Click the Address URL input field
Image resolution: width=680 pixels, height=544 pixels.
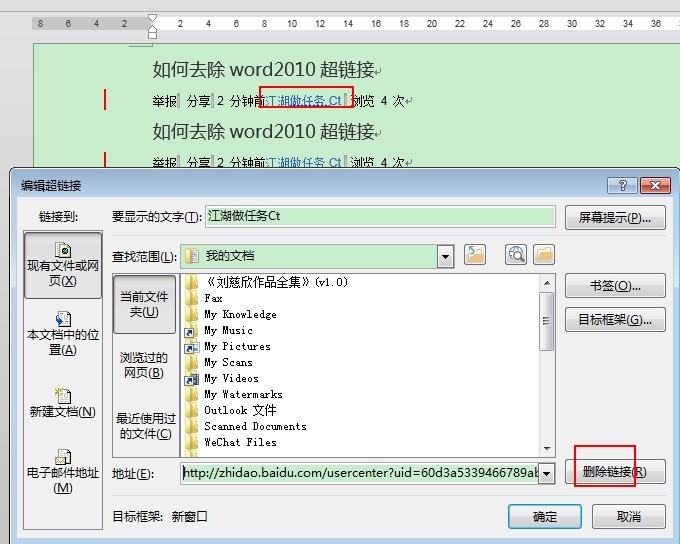360,473
